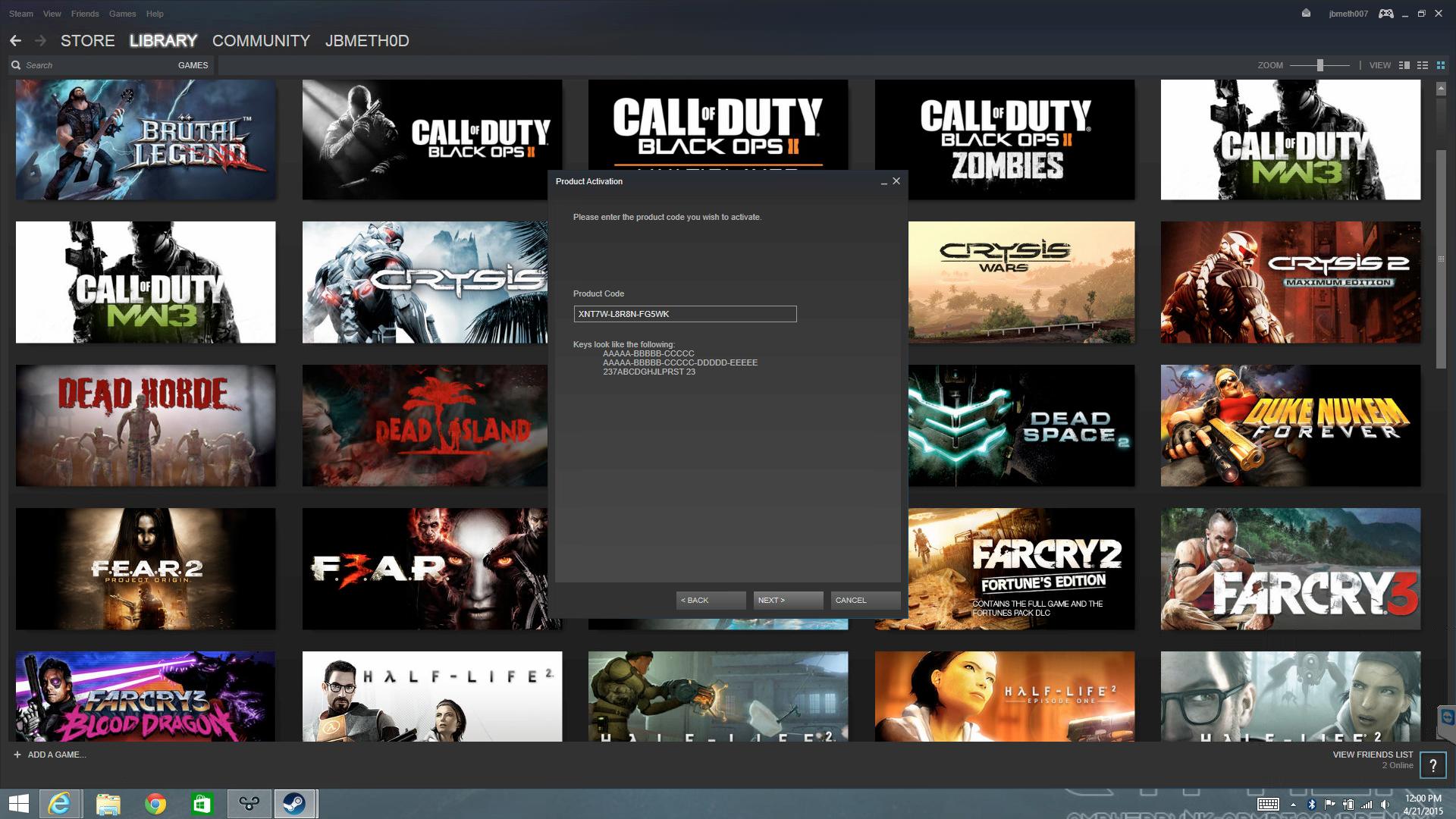
Task: Click the plus icon beside Add a Game
Action: point(17,755)
